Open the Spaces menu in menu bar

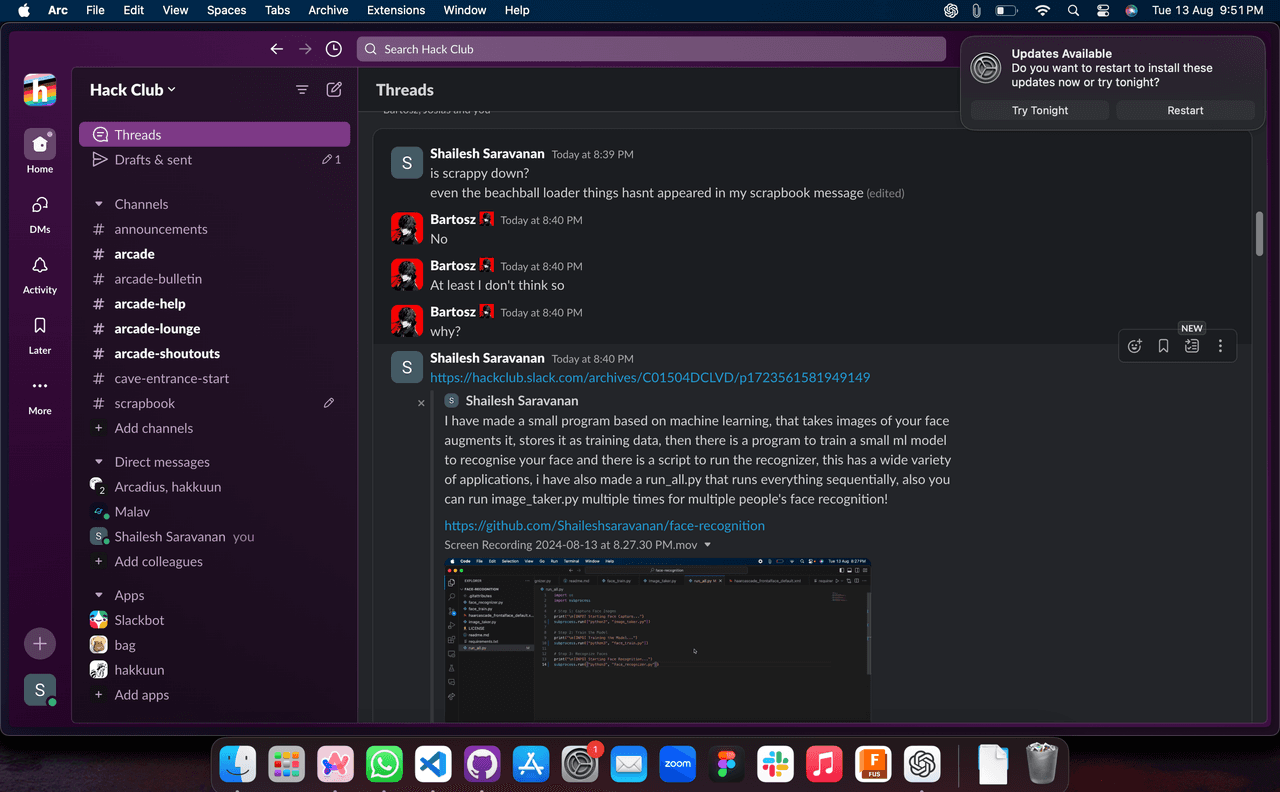tap(226, 10)
